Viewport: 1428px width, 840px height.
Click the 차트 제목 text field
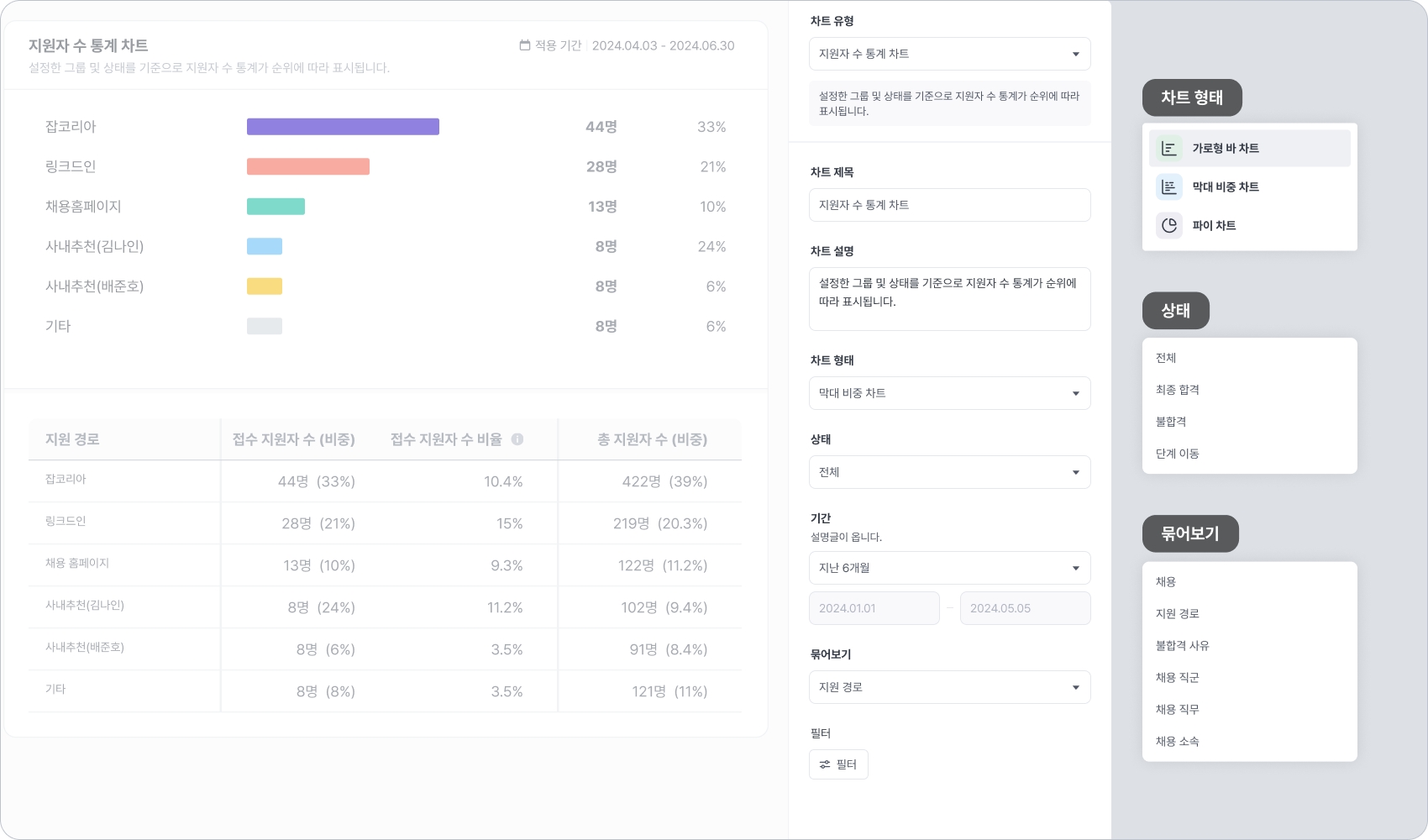click(949, 205)
